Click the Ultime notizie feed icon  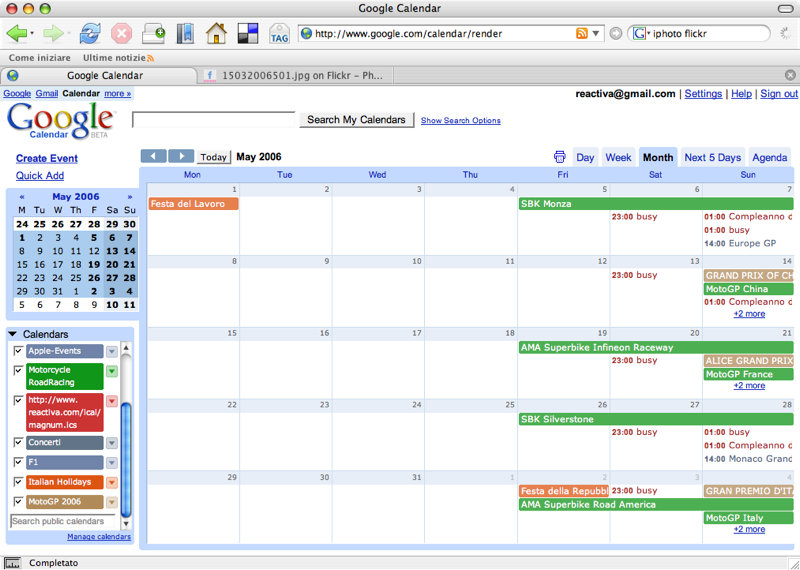click(x=151, y=58)
